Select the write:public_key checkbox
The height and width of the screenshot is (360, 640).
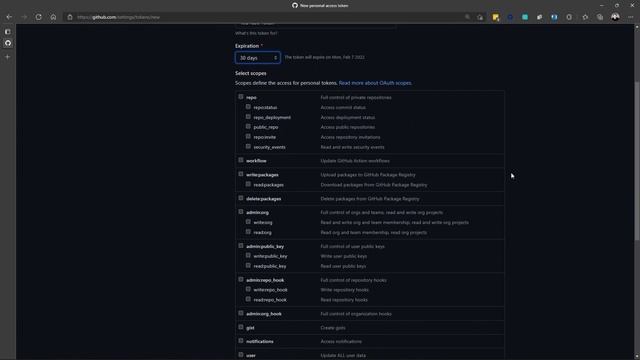[x=248, y=256]
